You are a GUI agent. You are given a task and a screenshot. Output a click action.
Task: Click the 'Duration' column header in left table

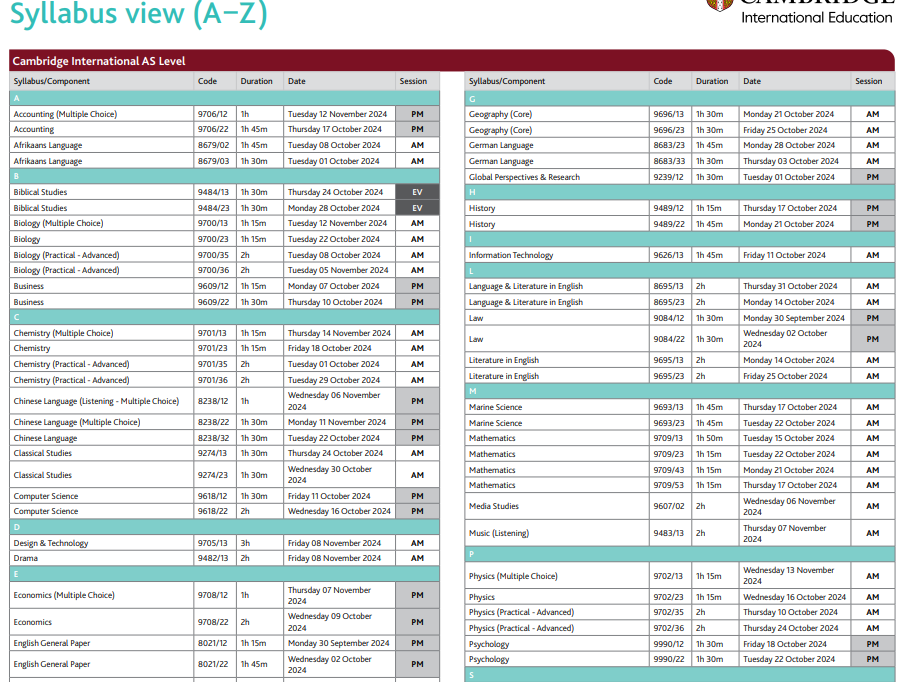pos(256,81)
